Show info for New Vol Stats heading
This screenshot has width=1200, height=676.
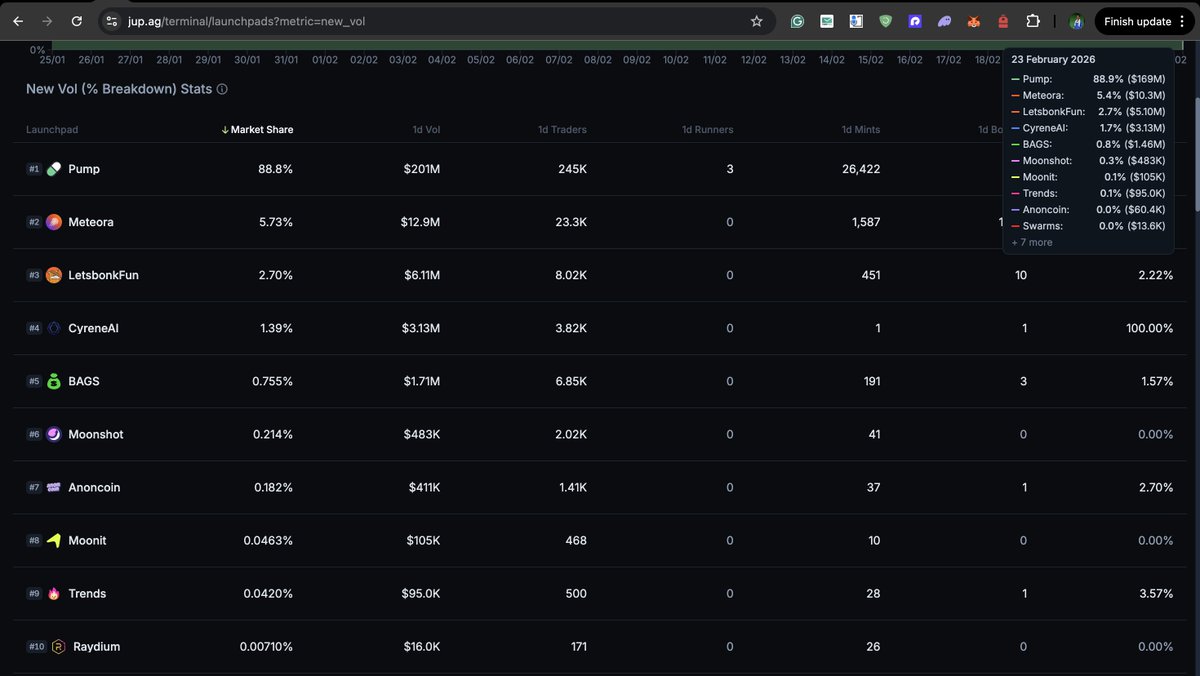[222, 89]
